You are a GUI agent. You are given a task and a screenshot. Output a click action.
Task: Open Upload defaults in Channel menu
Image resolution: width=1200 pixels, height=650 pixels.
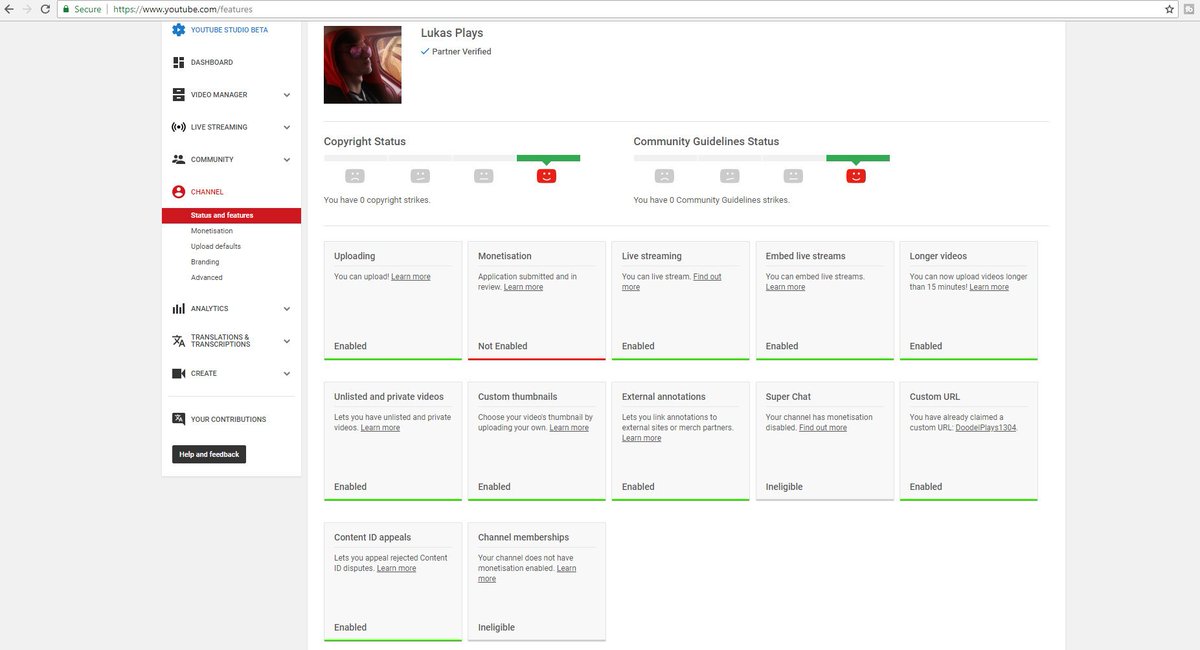click(216, 246)
